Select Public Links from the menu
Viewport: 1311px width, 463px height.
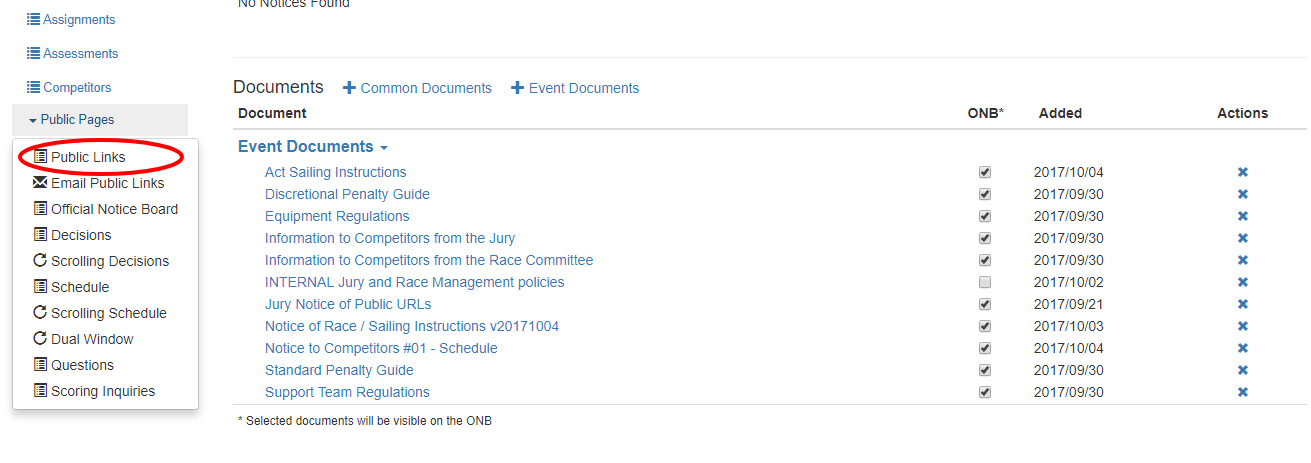point(88,157)
